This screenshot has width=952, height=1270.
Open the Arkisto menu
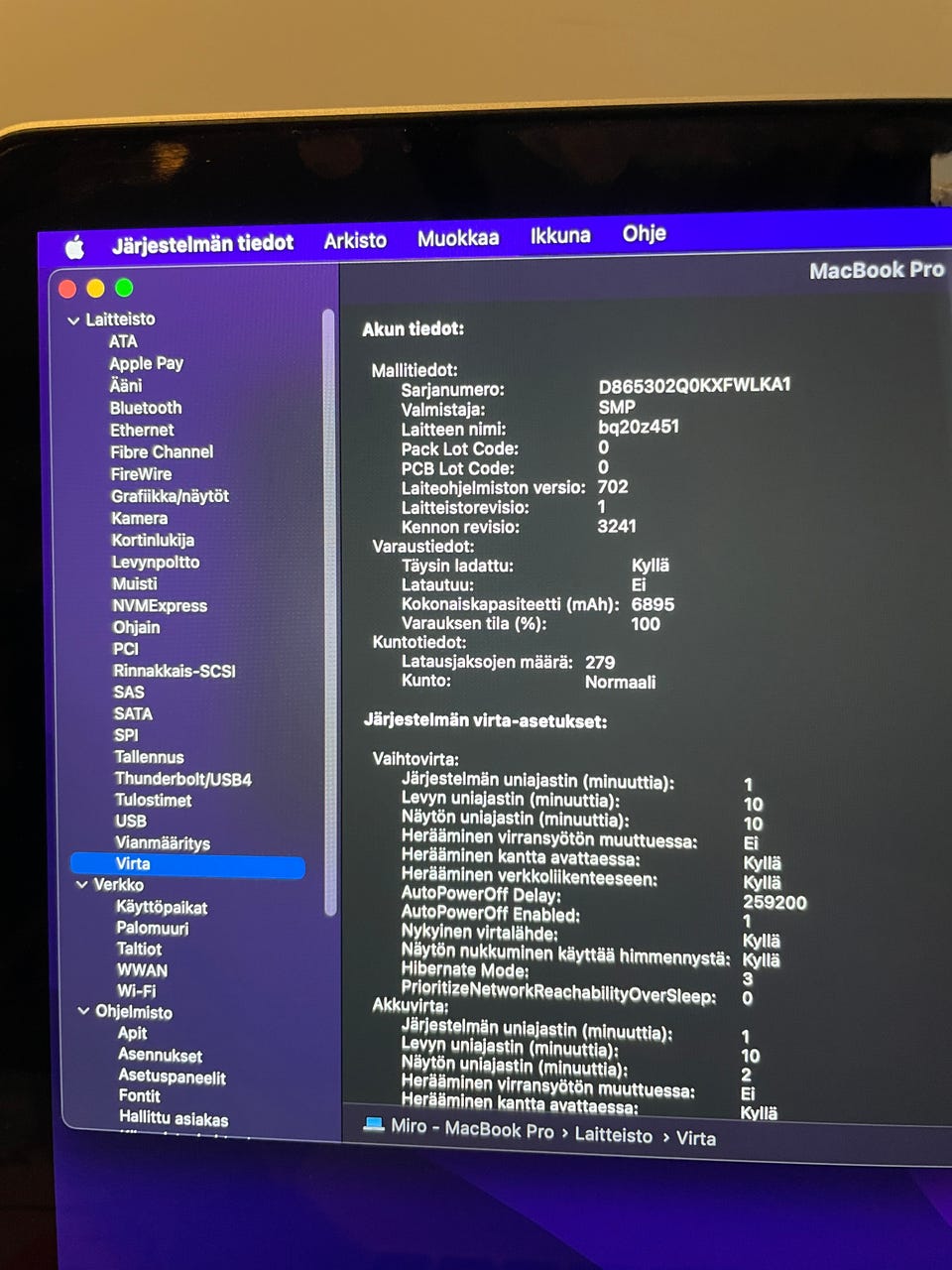click(355, 240)
